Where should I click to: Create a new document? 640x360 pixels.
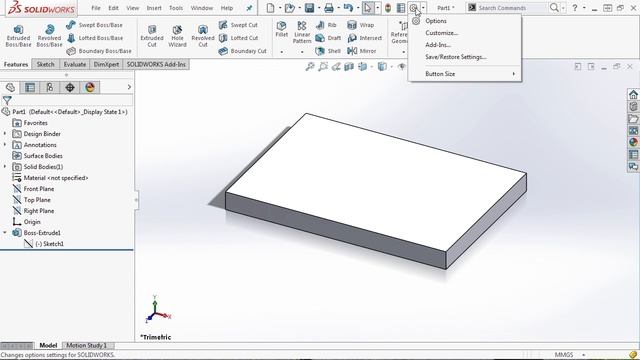click(x=270, y=8)
